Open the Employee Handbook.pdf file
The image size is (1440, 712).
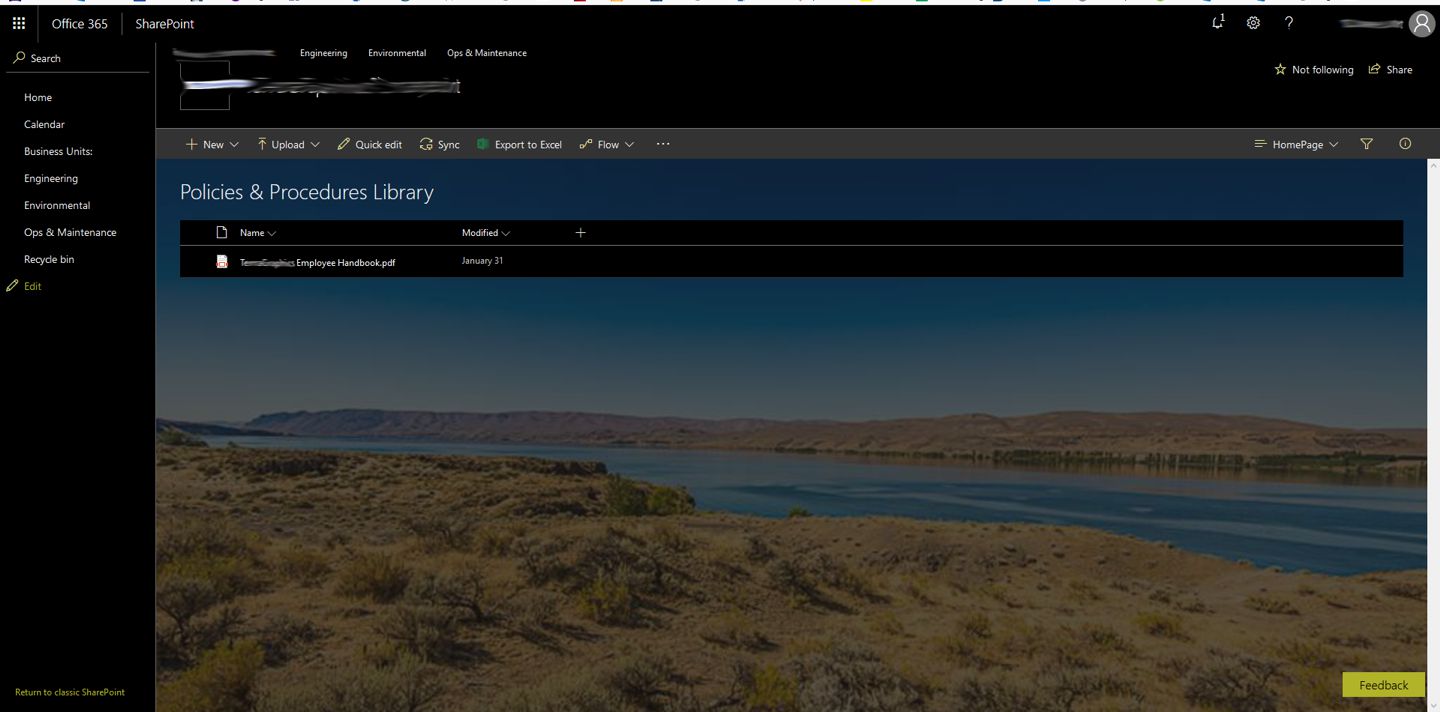point(318,262)
